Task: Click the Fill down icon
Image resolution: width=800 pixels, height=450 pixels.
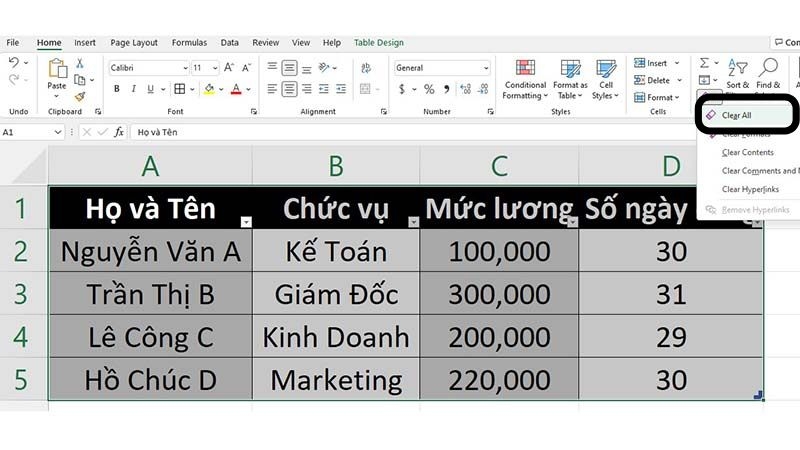Action: coord(705,80)
